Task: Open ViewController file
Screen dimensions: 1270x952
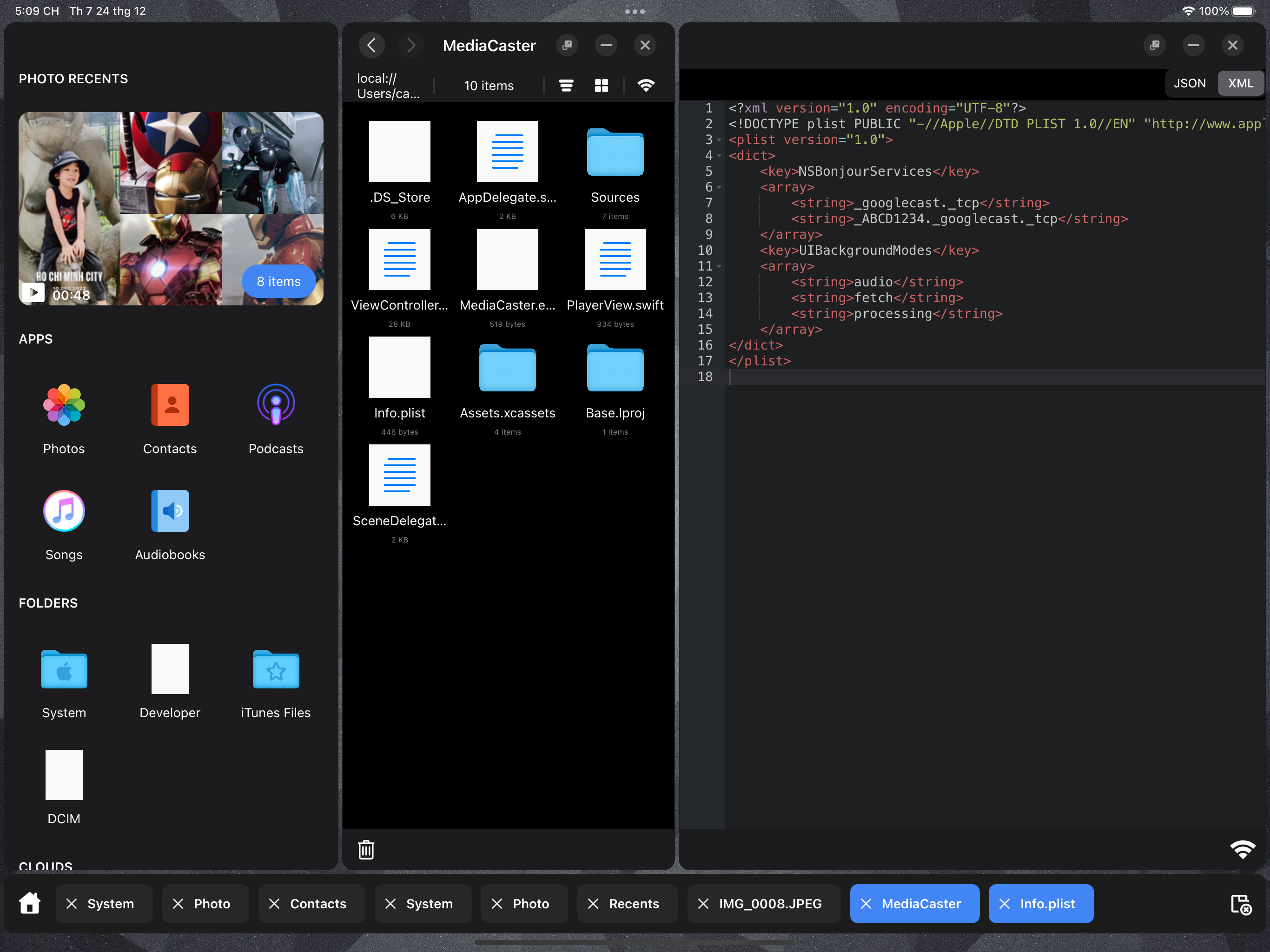Action: (400, 278)
